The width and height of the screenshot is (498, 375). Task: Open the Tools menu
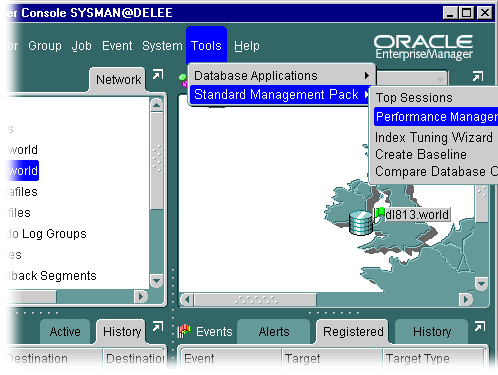(x=206, y=45)
